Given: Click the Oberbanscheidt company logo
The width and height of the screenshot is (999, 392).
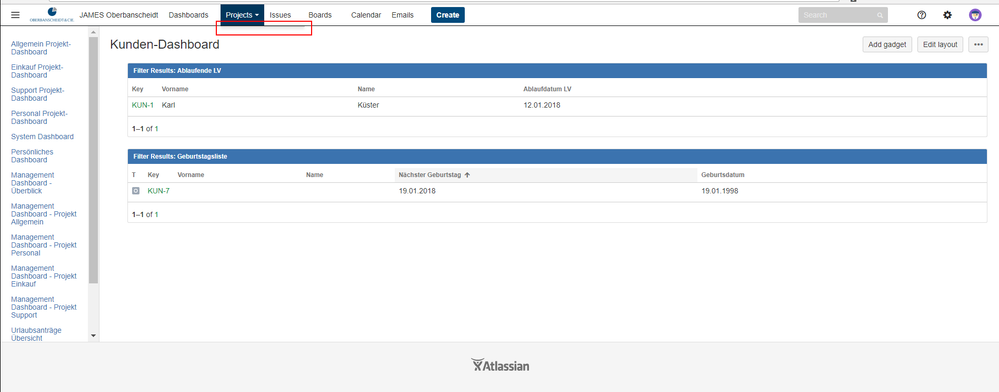Looking at the screenshot, I should [x=51, y=15].
